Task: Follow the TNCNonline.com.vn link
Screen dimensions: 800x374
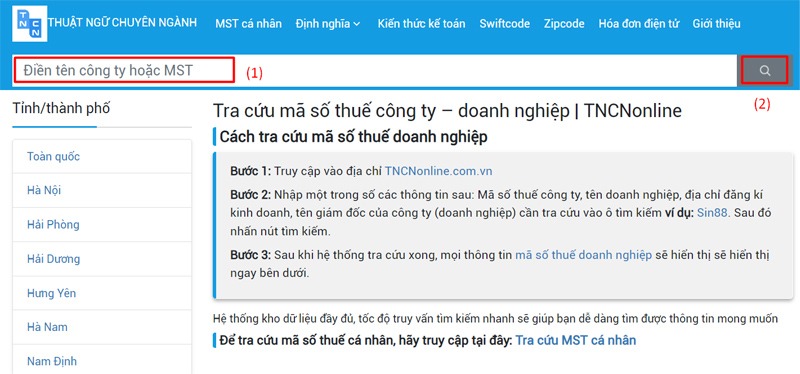Action: pyautogui.click(x=438, y=171)
